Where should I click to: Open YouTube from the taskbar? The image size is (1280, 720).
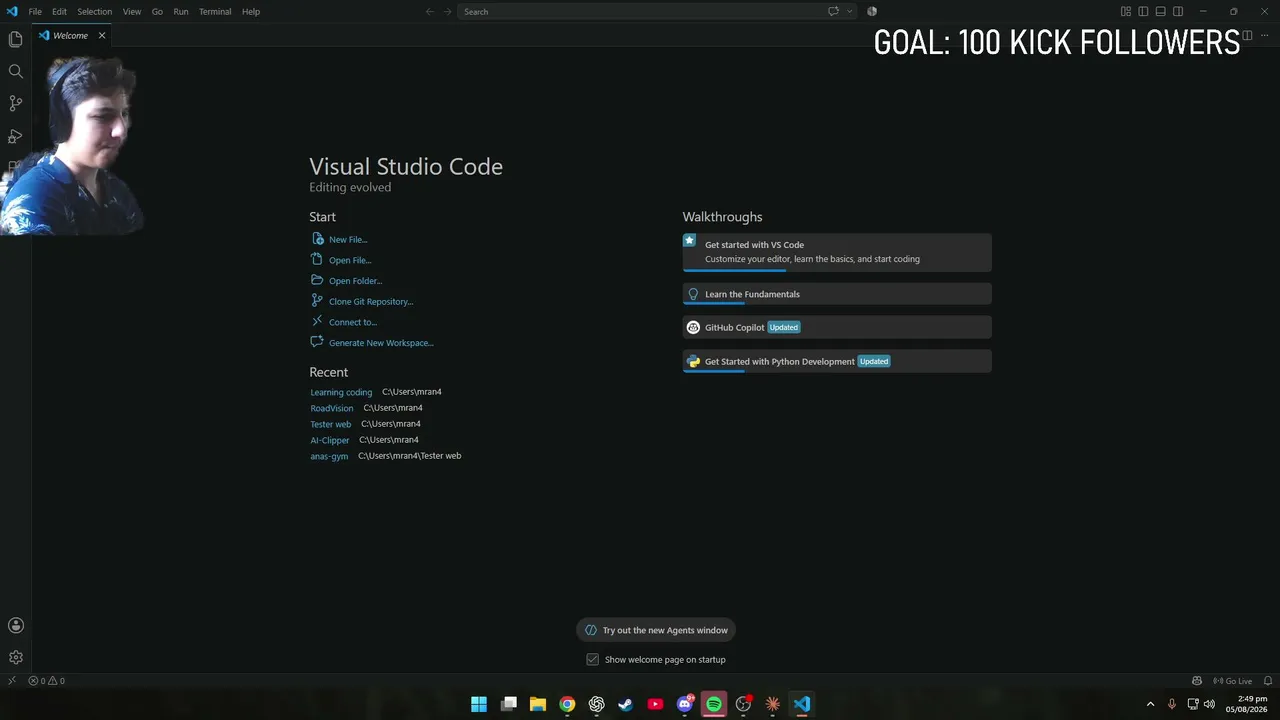[x=655, y=704]
